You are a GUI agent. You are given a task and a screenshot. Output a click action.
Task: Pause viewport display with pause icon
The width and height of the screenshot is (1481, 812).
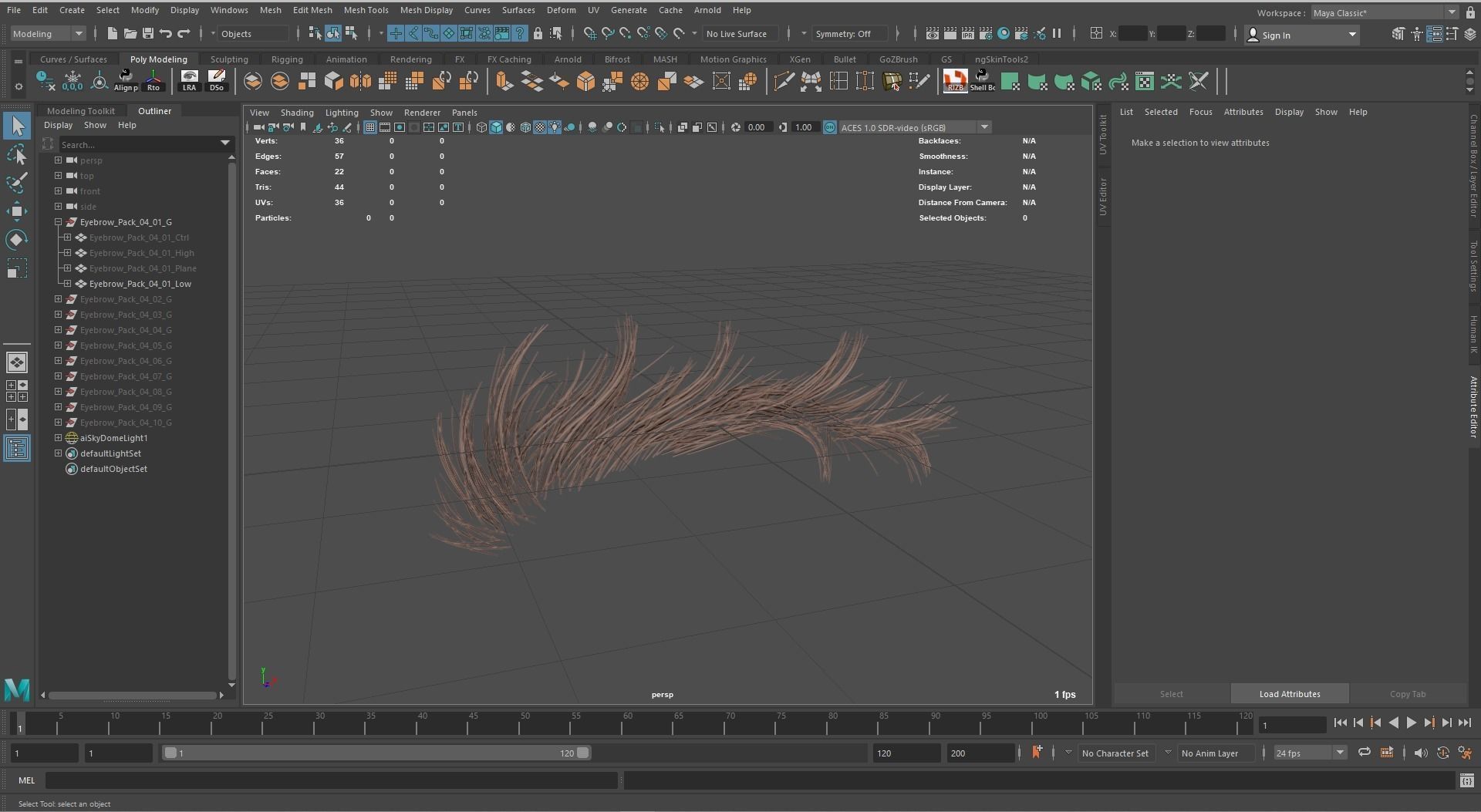(x=1057, y=33)
